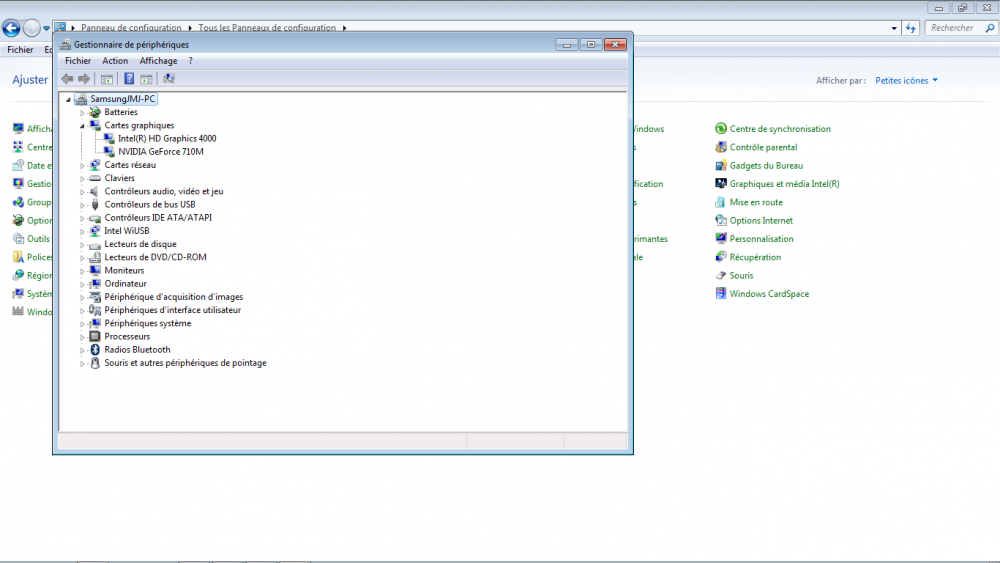Click the Help toolbar icon in Device Manager

[x=129, y=79]
